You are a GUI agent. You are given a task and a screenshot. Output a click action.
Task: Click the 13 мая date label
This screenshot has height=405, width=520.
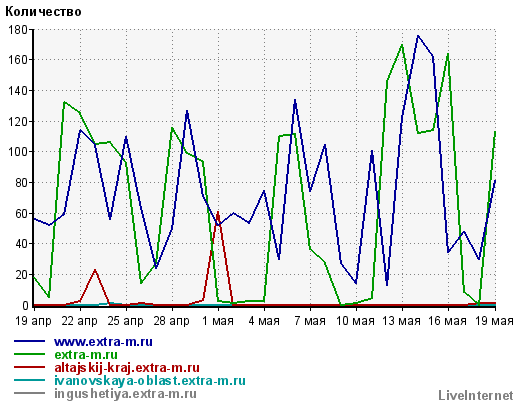point(401,321)
